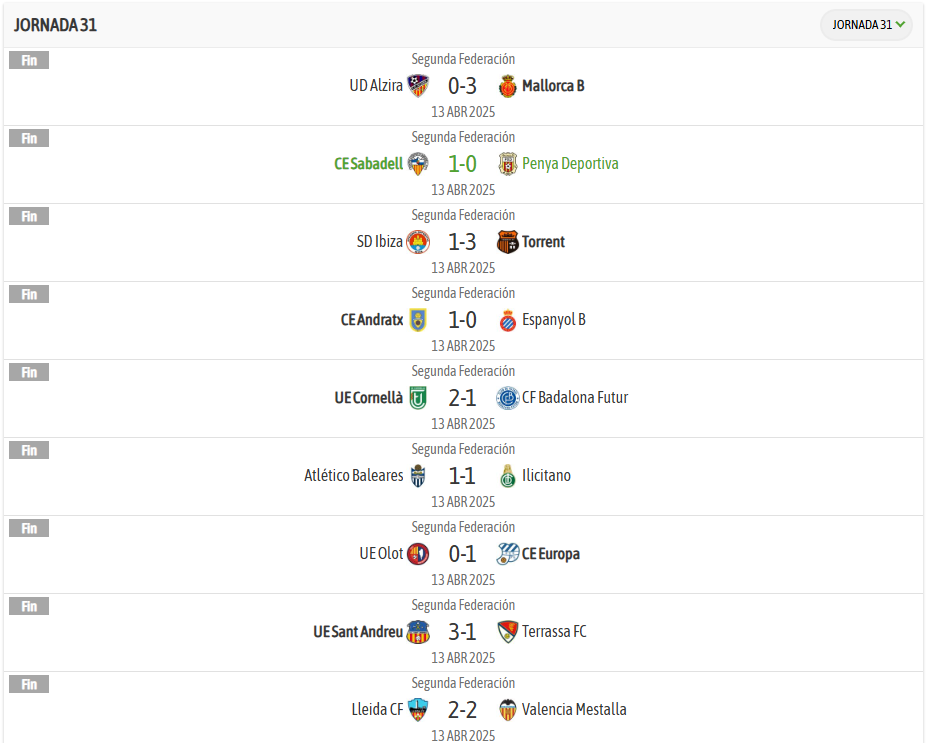
Task: Click the Fin status on Lleida CF match
Action: [x=29, y=684]
